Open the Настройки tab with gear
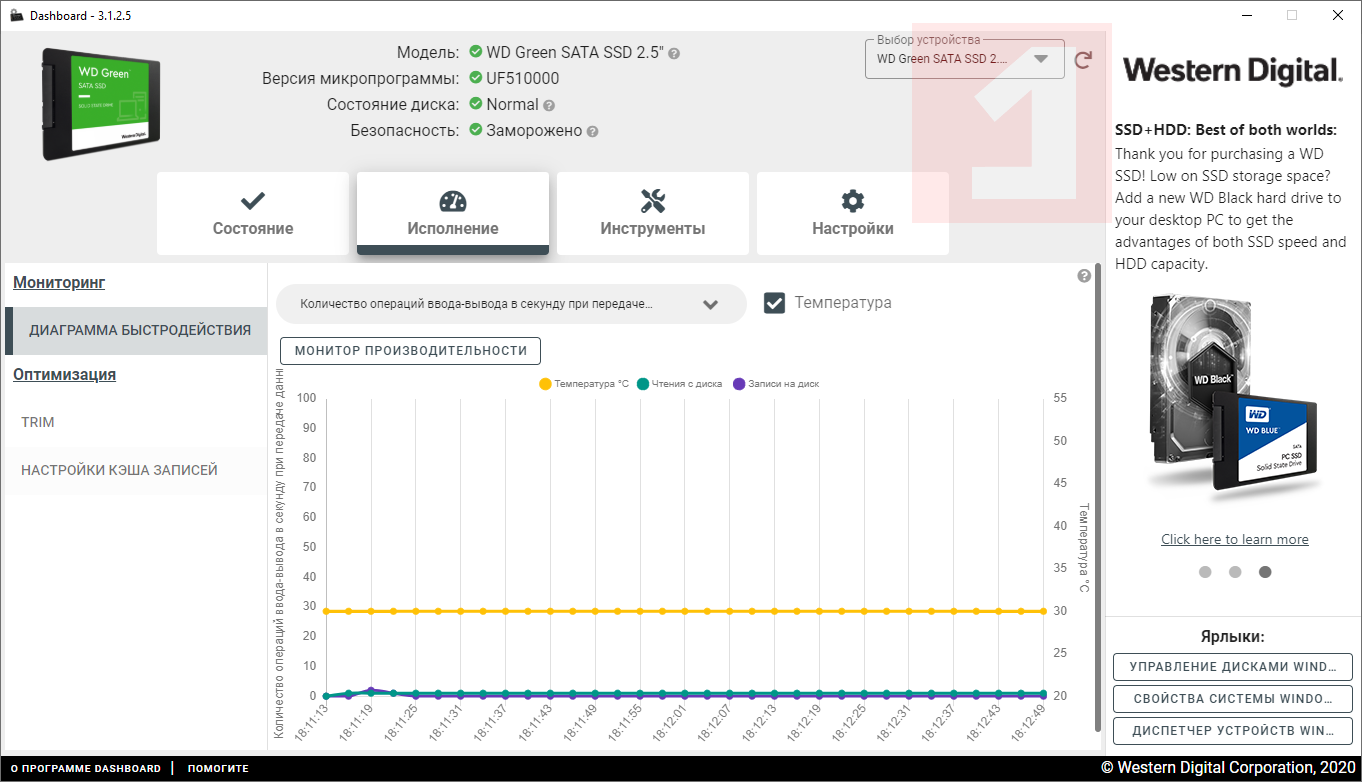Screen dimensions: 1362x782 (853, 213)
